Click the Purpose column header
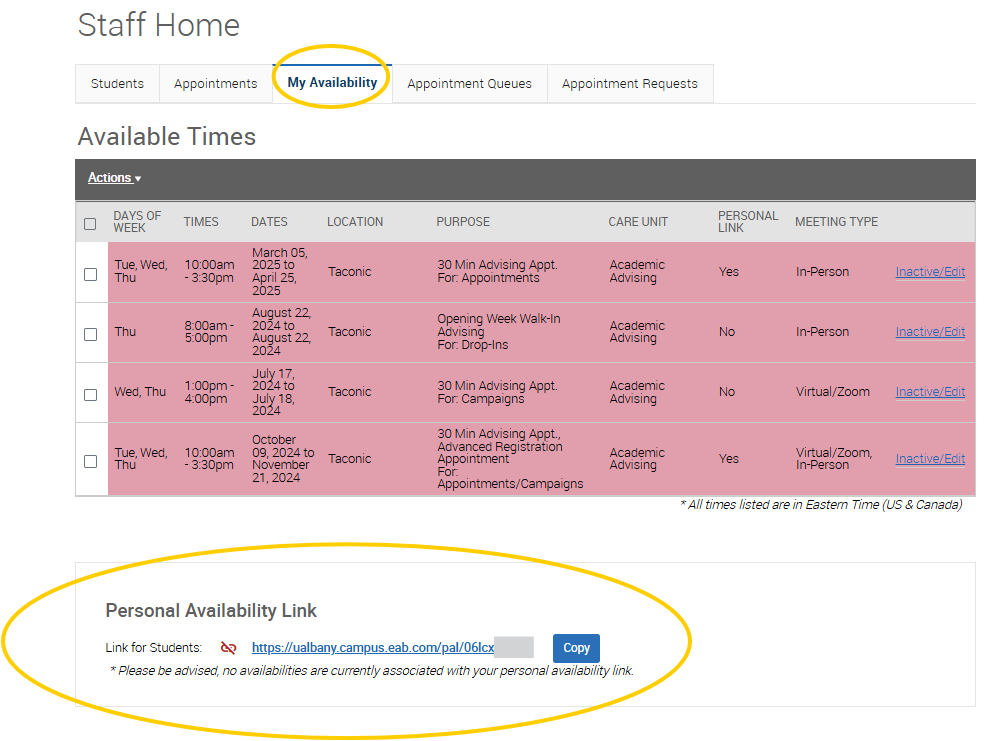Image resolution: width=989 pixels, height=741 pixels. coord(463,222)
